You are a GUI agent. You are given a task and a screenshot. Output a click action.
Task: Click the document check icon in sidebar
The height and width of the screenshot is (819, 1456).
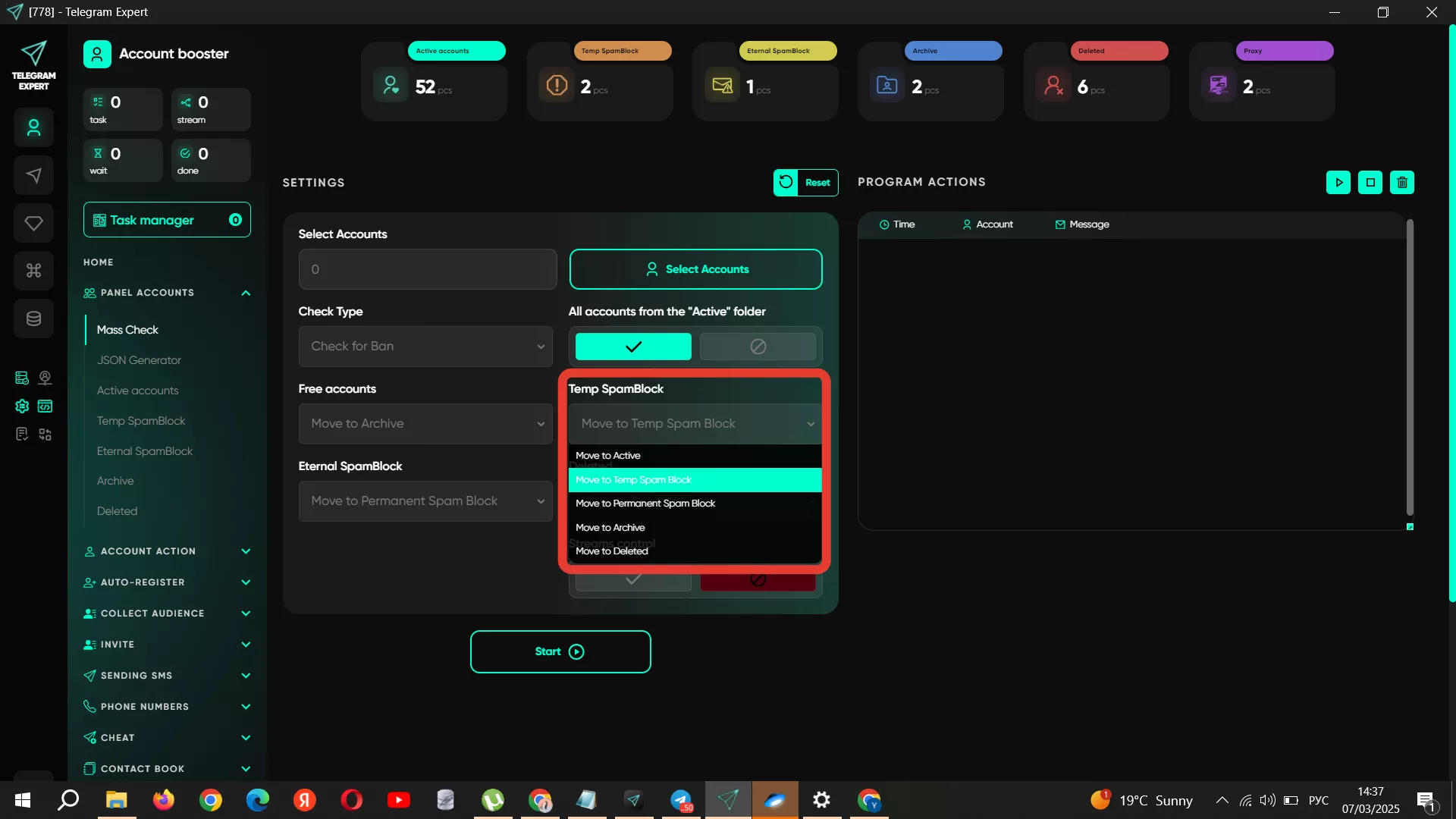tap(22, 435)
